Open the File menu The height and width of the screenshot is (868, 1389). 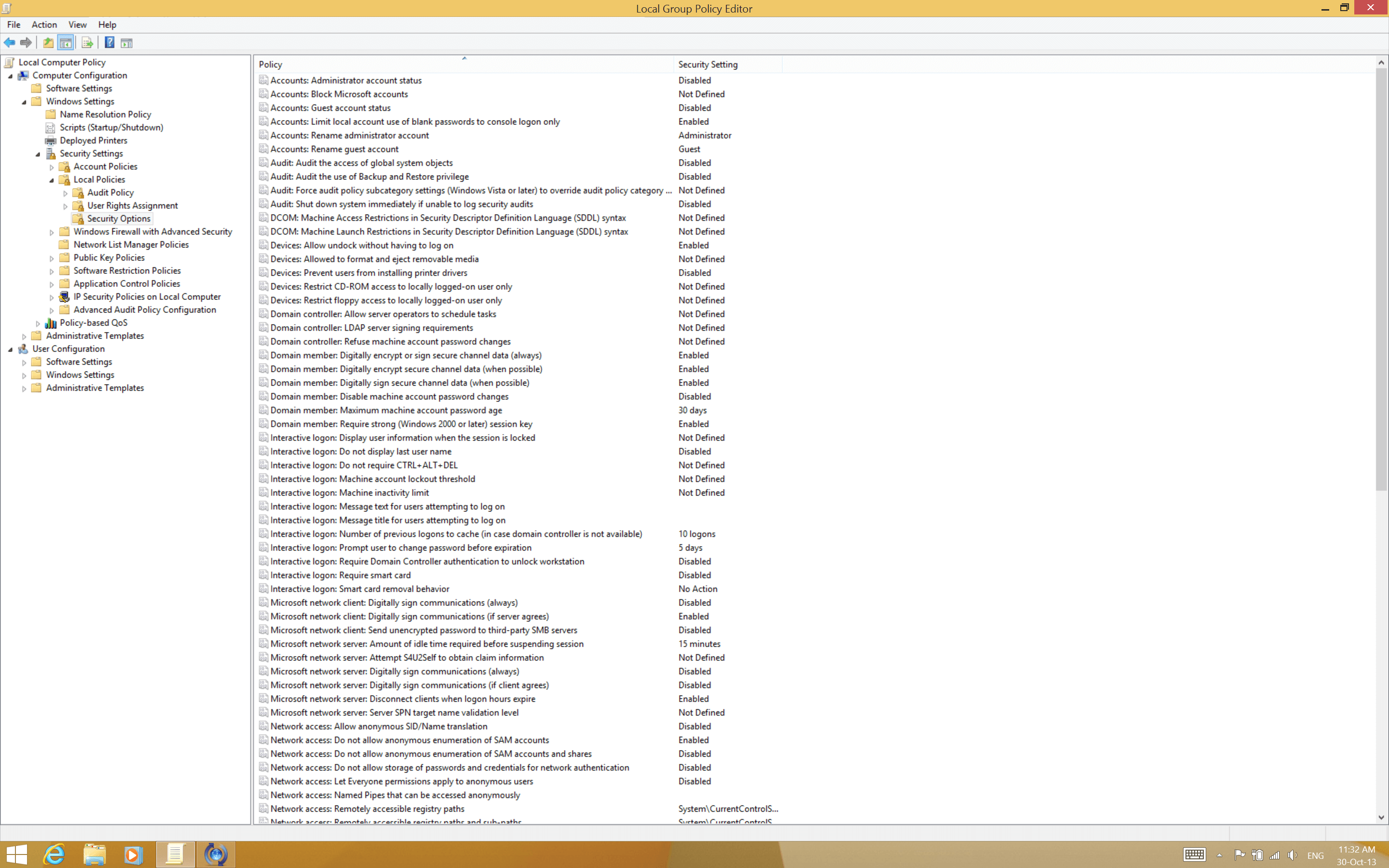pyautogui.click(x=14, y=25)
